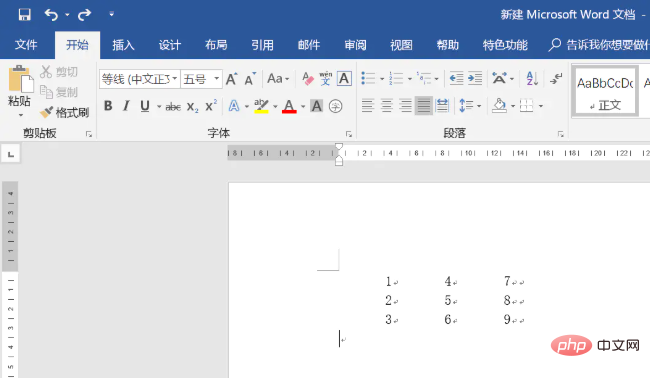Open Asian layout icon in paragraph group
The image size is (650, 378).
[499, 78]
